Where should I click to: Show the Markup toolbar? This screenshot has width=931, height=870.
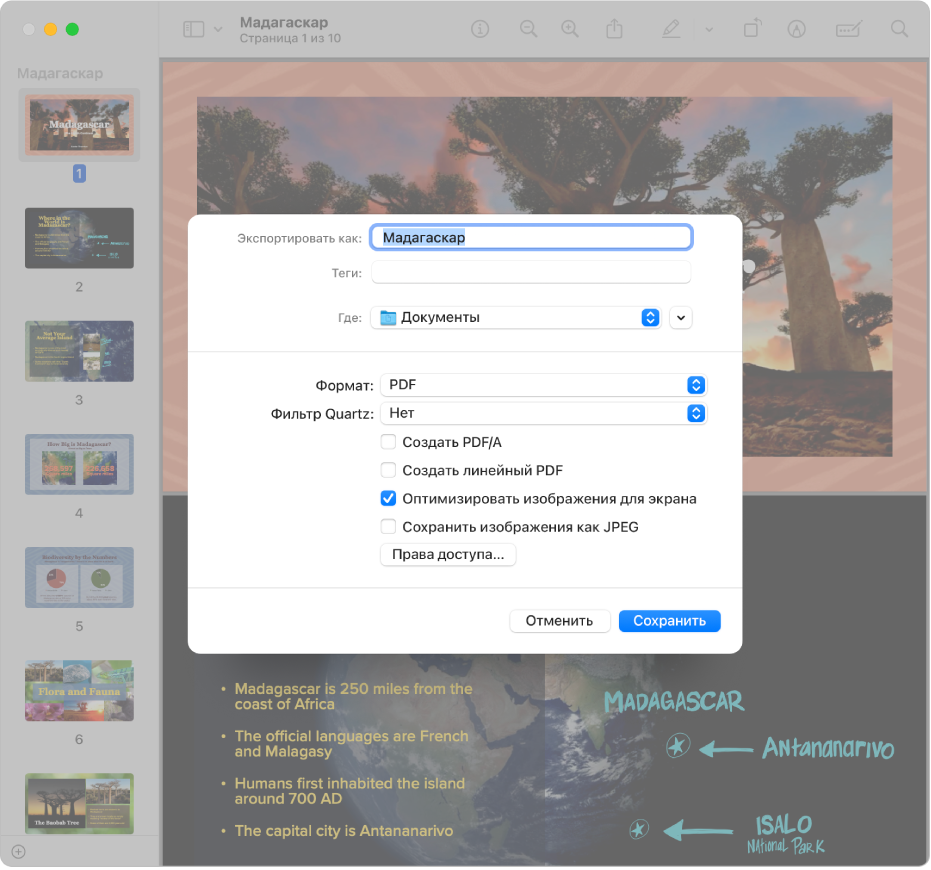coord(796,29)
